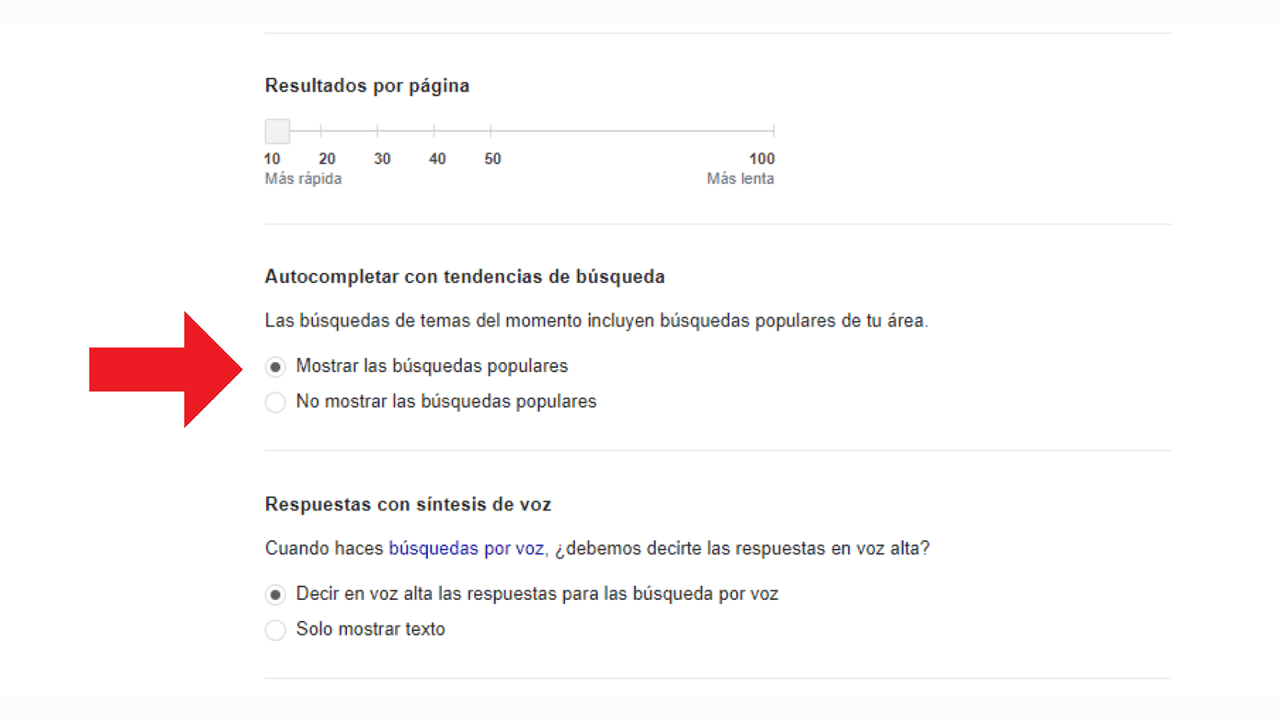Click the slider tick above 20

tap(320, 130)
